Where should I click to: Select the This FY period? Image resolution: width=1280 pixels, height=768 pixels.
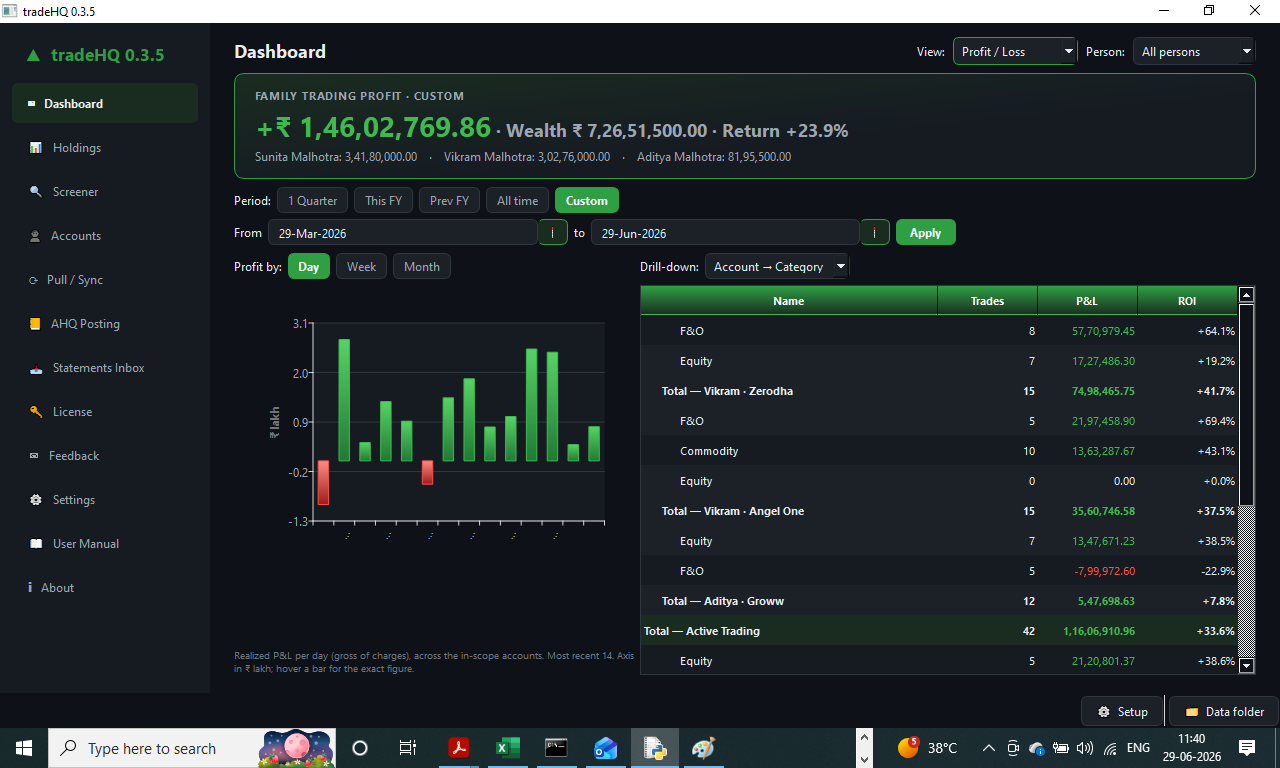click(383, 201)
